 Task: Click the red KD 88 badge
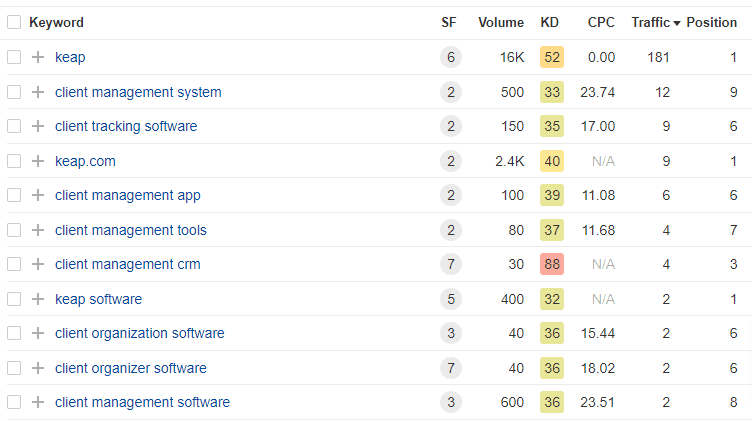click(552, 264)
